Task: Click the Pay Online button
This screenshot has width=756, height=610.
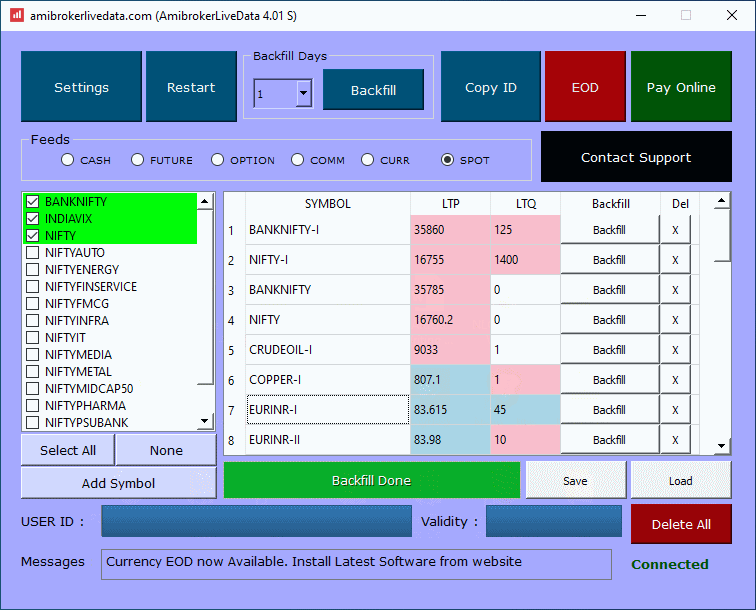Action: (x=681, y=87)
